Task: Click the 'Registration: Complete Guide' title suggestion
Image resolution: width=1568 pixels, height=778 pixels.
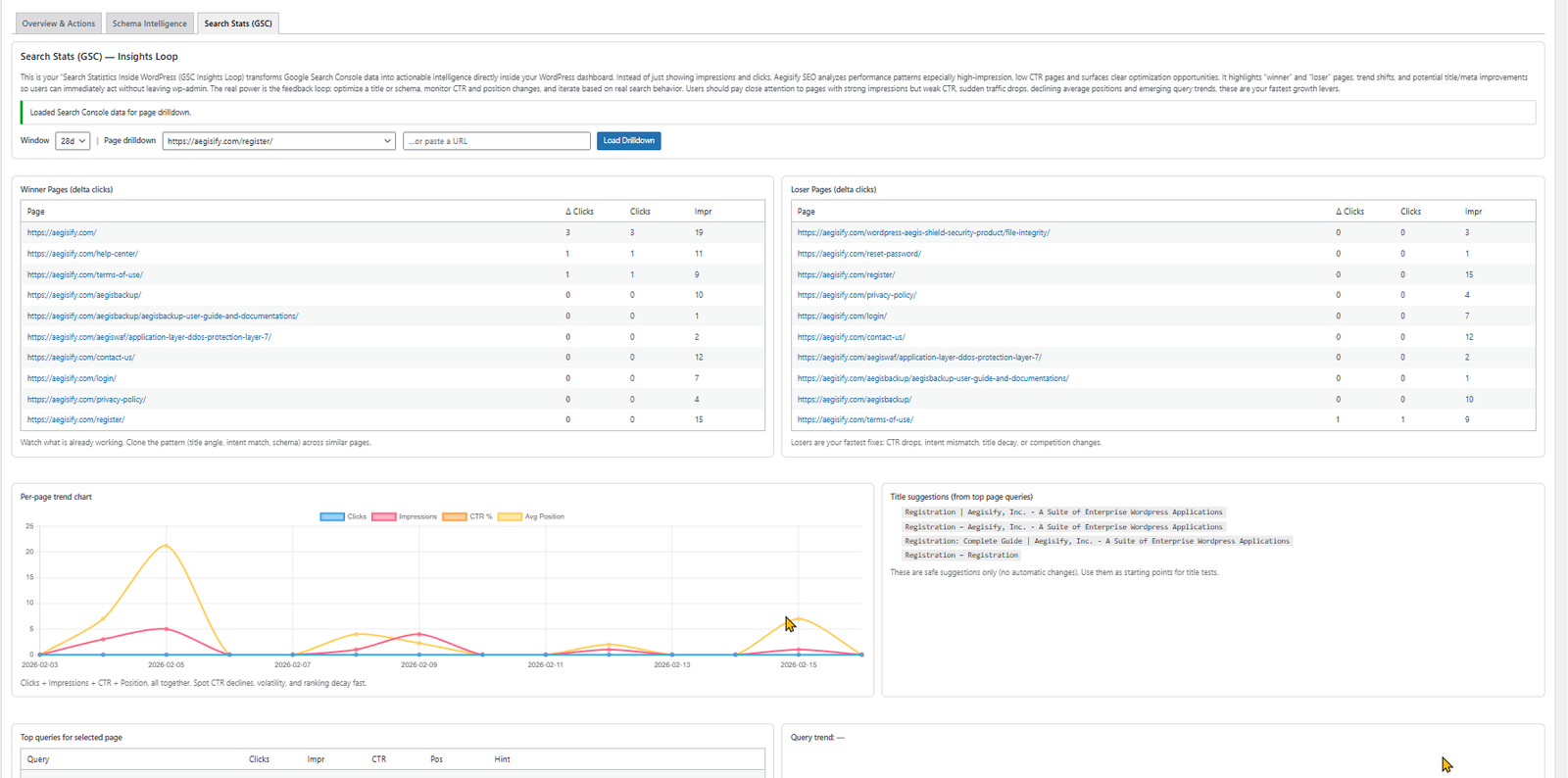Action: pyautogui.click(x=1096, y=541)
